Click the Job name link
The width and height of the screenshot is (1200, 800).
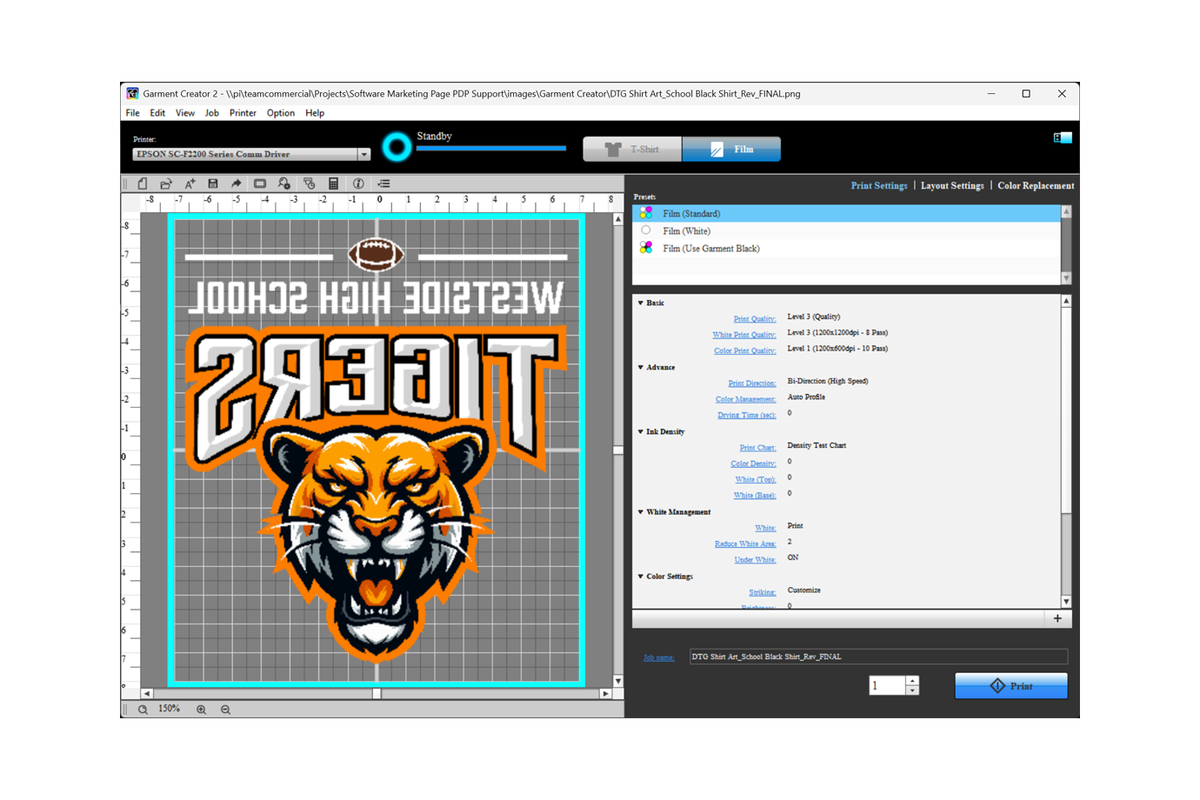(659, 657)
